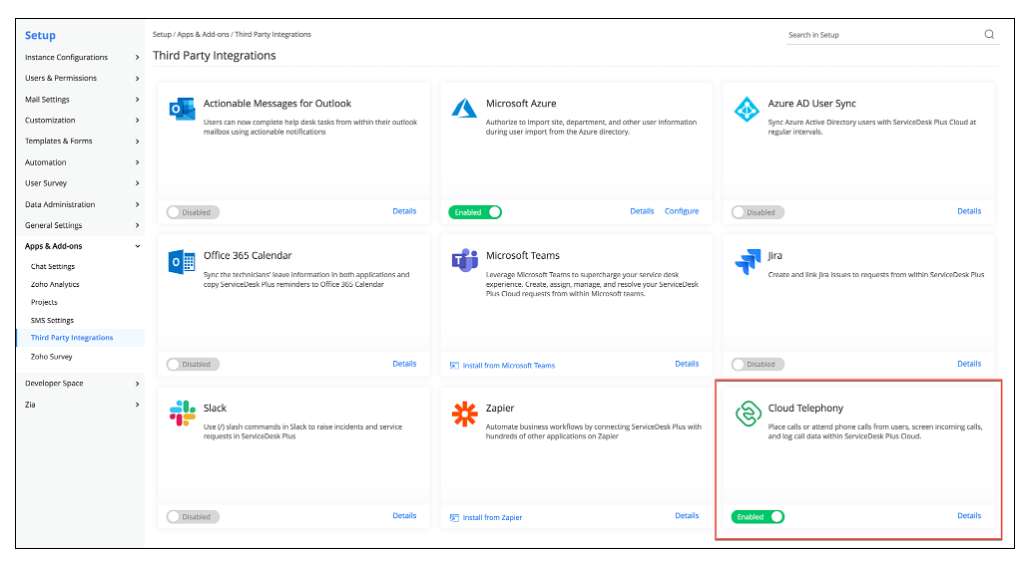
Task: Click the Microsoft Azure triangle logo
Action: tap(464, 109)
